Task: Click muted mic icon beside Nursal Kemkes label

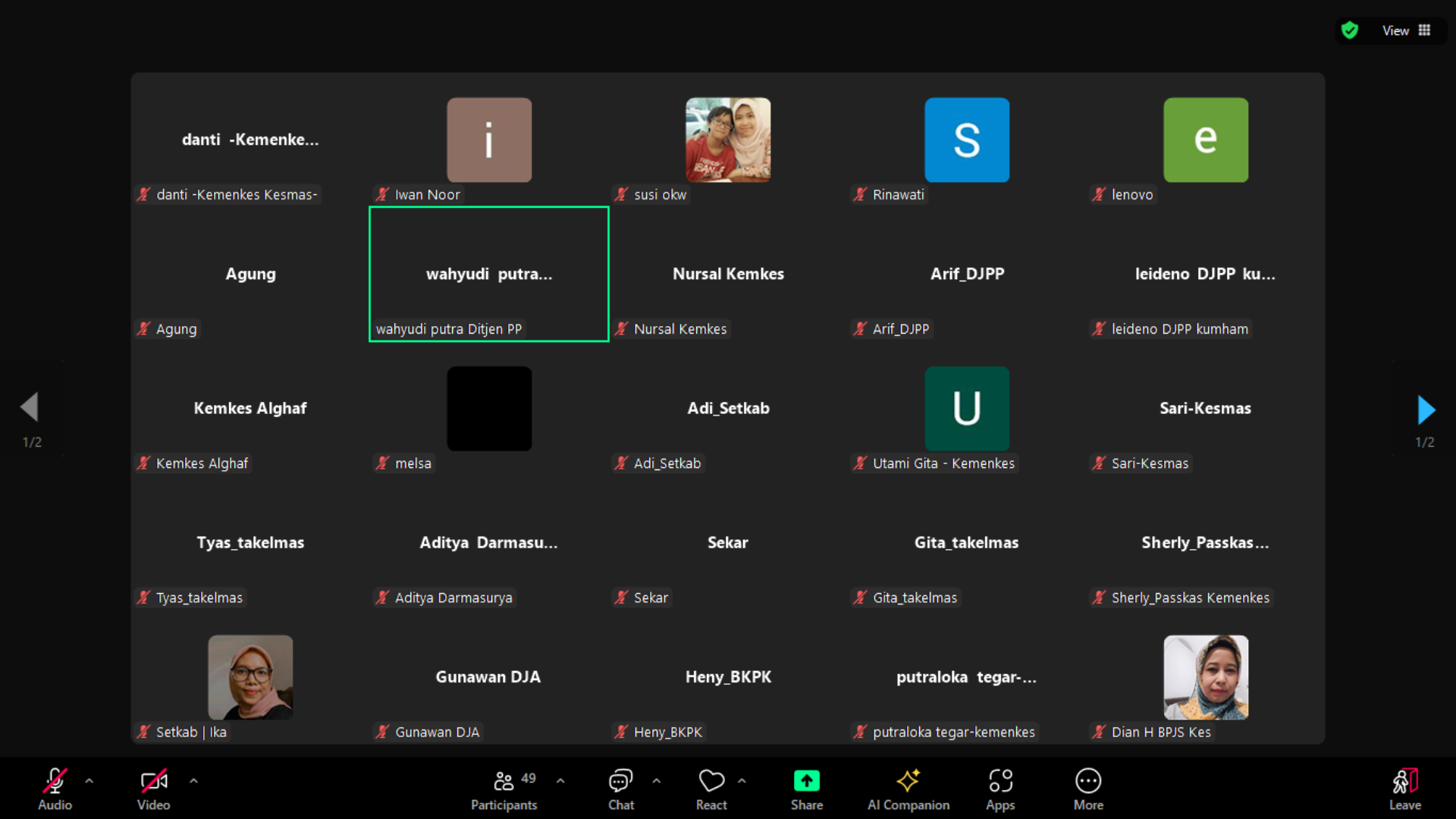Action: tap(621, 328)
